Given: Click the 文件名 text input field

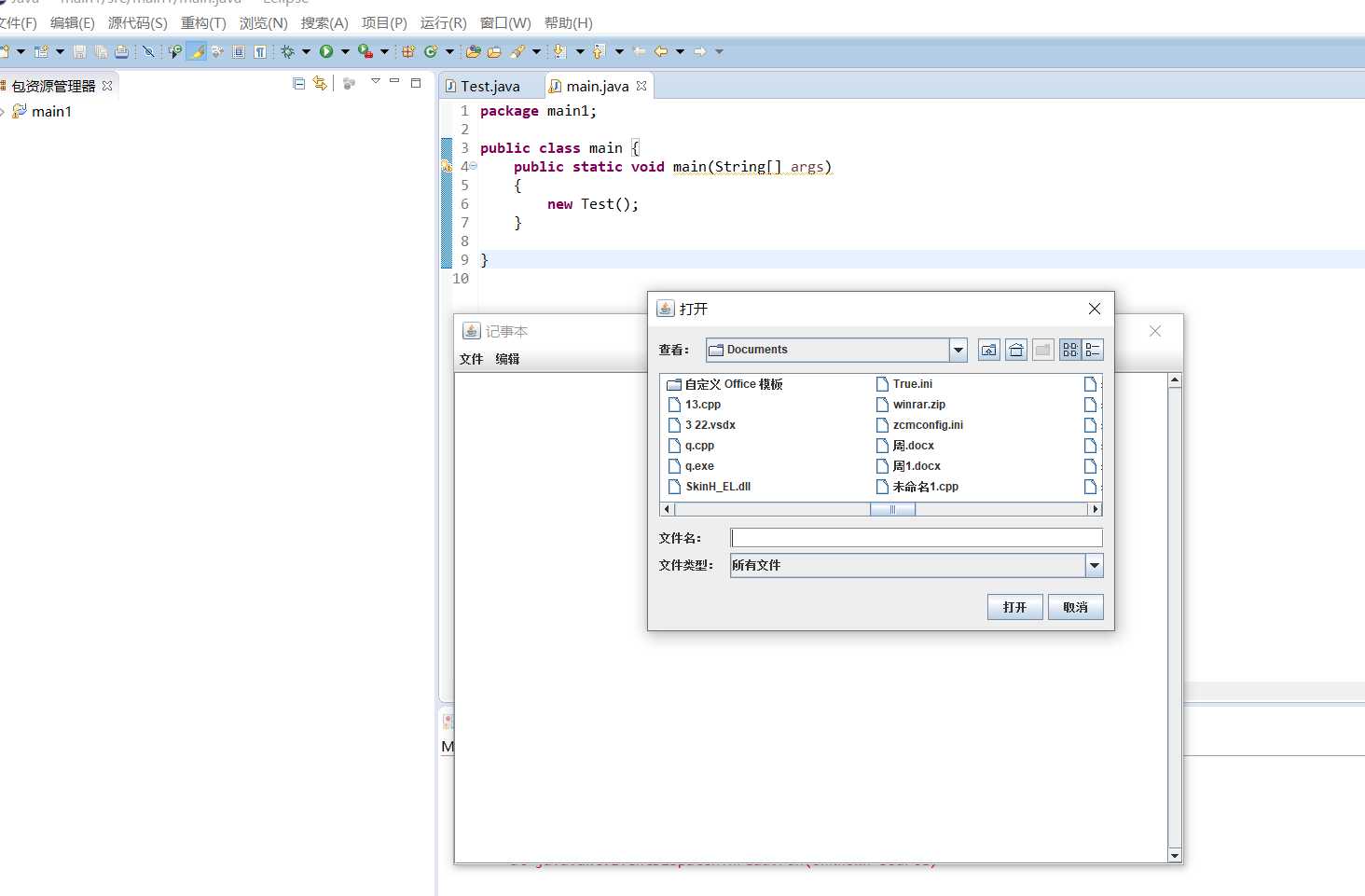Looking at the screenshot, I should pyautogui.click(x=917, y=538).
